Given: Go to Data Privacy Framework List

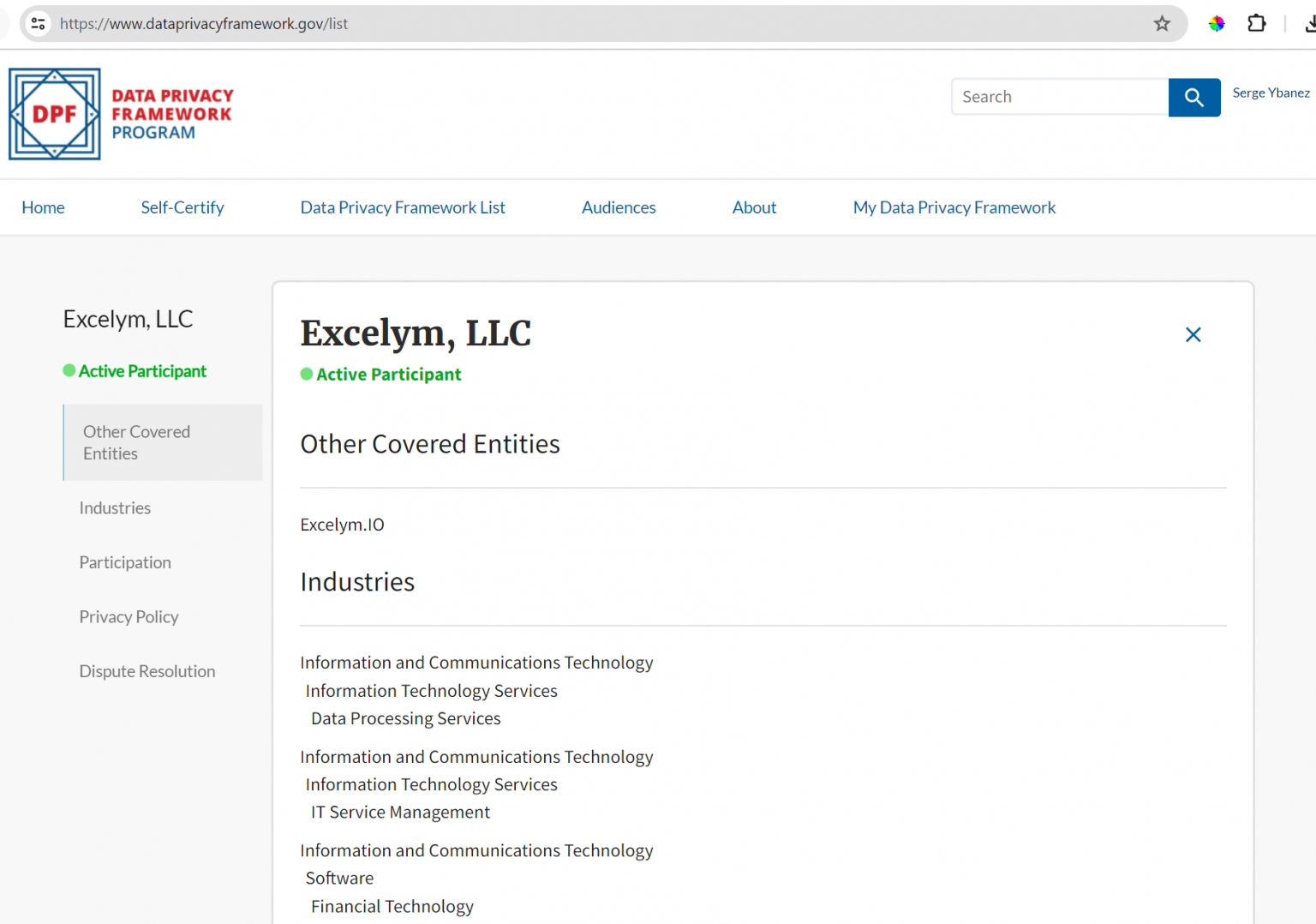Looking at the screenshot, I should [x=403, y=207].
